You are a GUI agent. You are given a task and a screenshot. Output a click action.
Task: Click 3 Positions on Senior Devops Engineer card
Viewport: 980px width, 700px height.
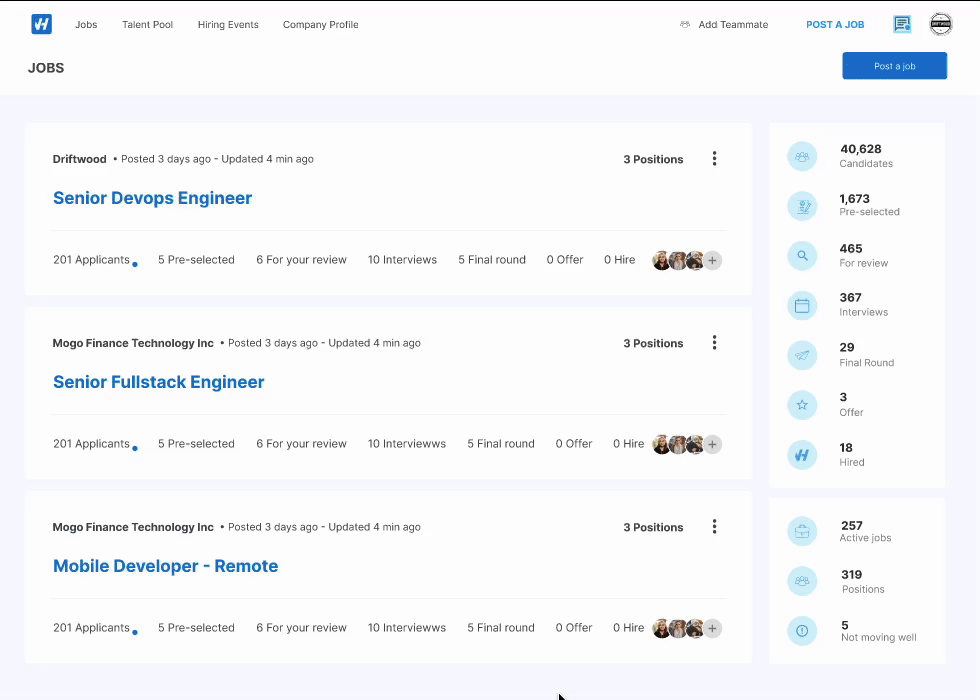tap(653, 159)
